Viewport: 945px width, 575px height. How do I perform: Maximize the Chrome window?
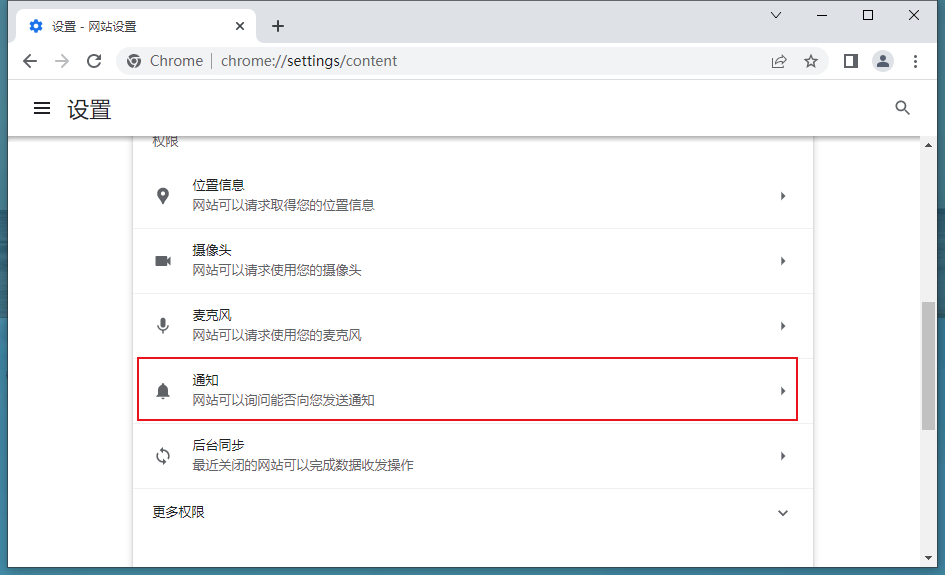(868, 15)
